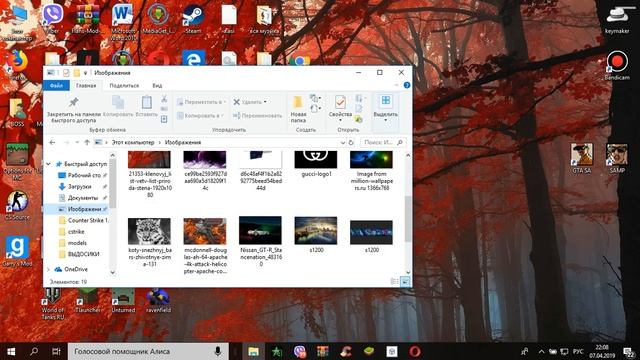Click Переименовать button

click(x=257, y=116)
